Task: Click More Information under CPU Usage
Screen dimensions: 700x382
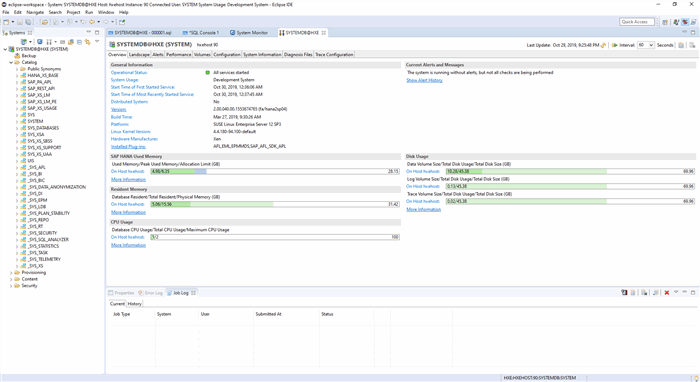Action: pos(128,245)
